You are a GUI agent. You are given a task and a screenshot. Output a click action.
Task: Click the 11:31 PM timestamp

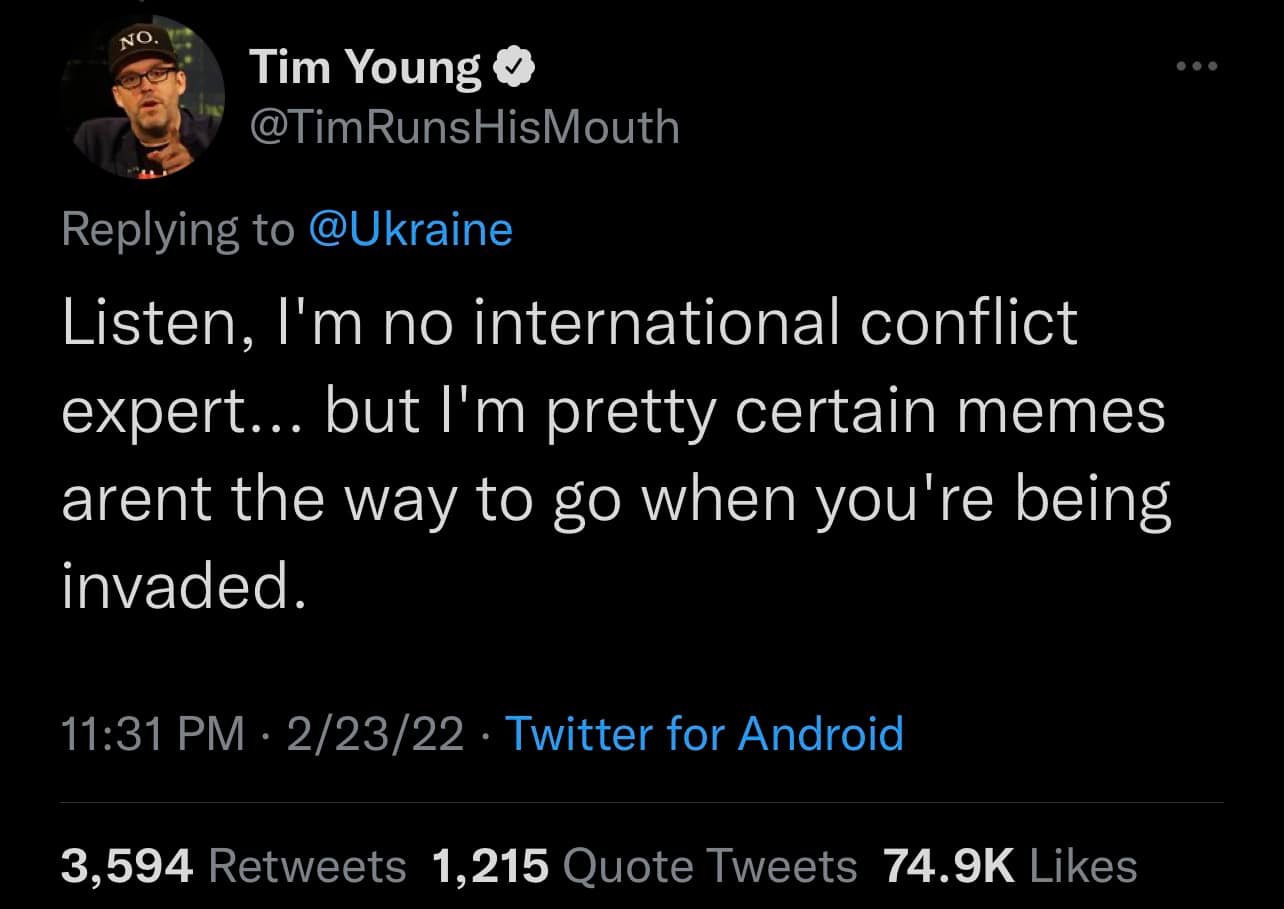coord(152,733)
